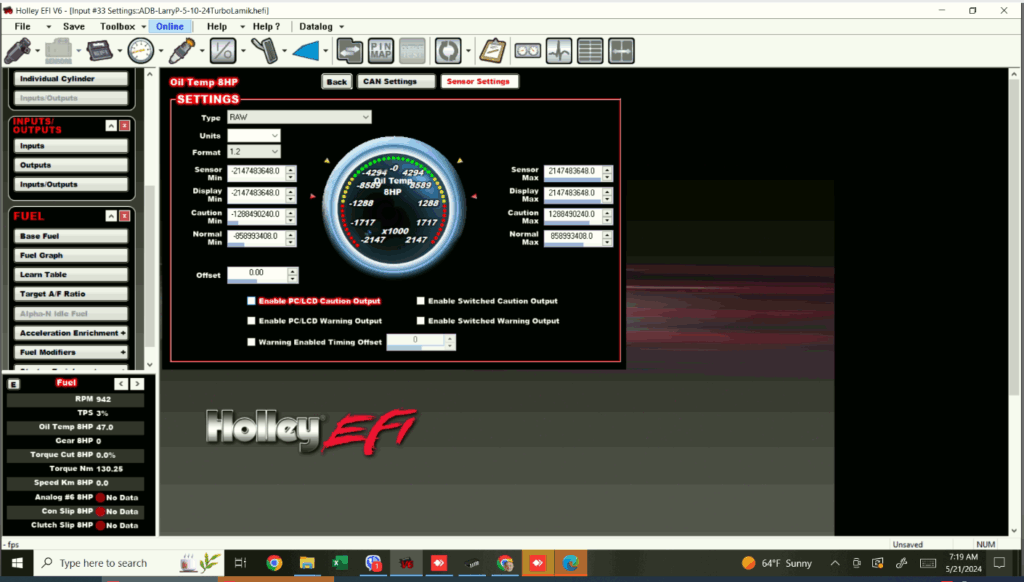The width and height of the screenshot is (1024, 582).
Task: Click the last toolbar layout icon
Action: 622,50
